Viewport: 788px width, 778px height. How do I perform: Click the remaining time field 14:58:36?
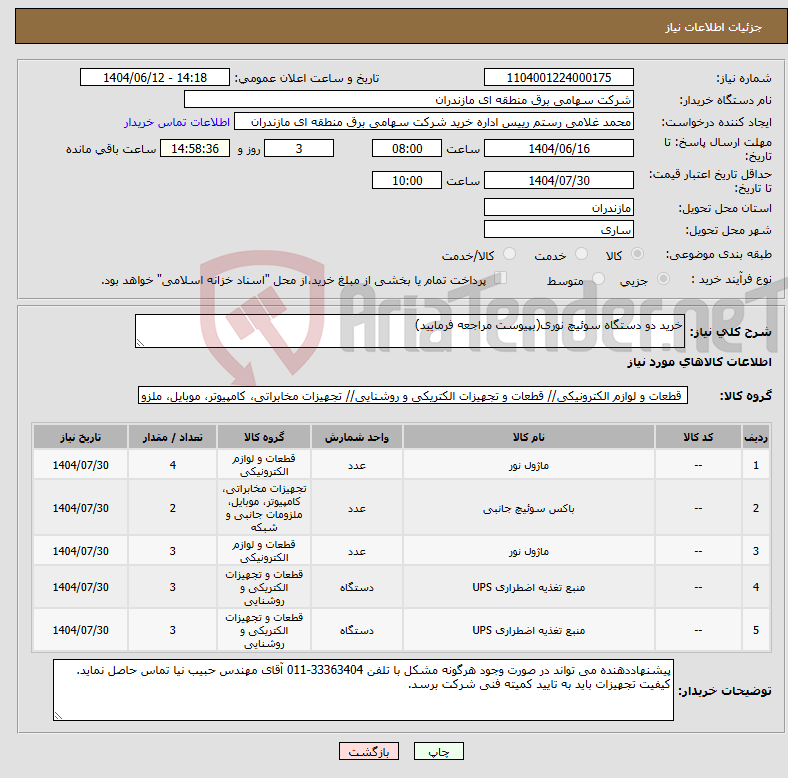point(195,148)
